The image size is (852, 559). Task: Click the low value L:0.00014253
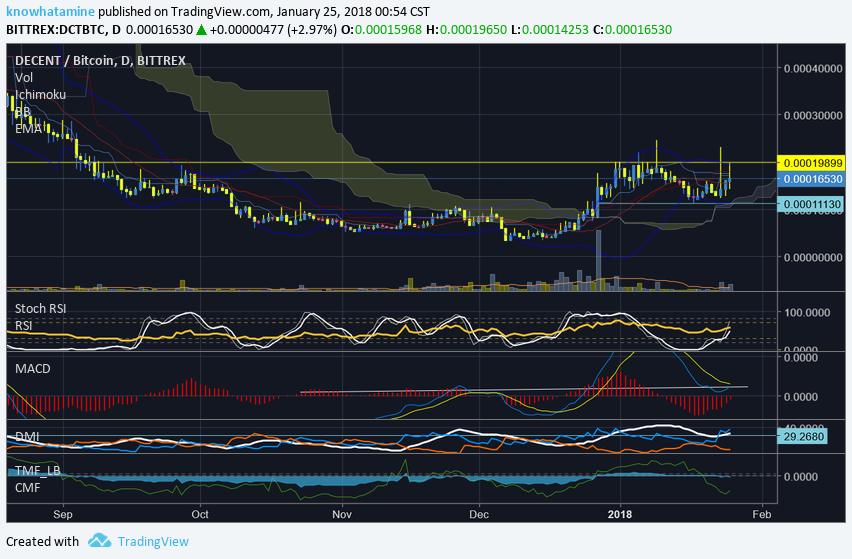point(549,30)
